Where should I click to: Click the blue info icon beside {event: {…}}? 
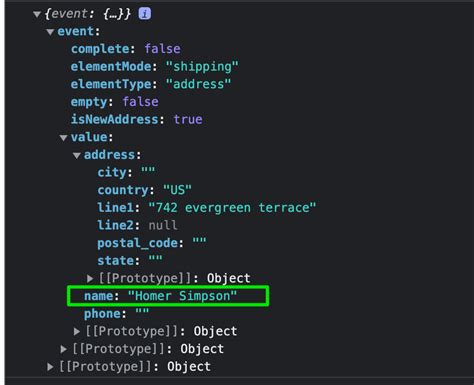pyautogui.click(x=145, y=14)
